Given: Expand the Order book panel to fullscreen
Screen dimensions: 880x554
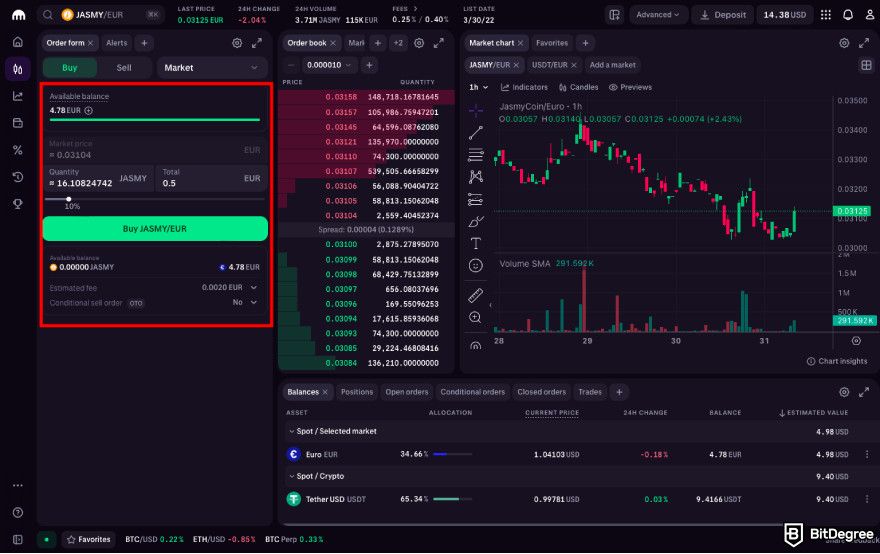Looking at the screenshot, I should pos(439,43).
